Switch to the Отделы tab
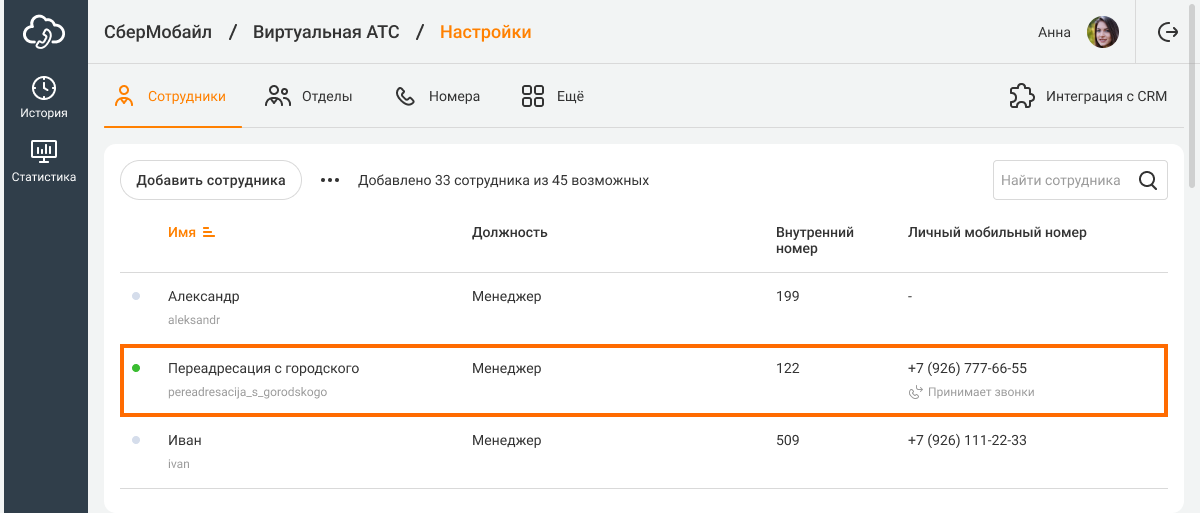This screenshot has width=1200, height=513. (309, 97)
